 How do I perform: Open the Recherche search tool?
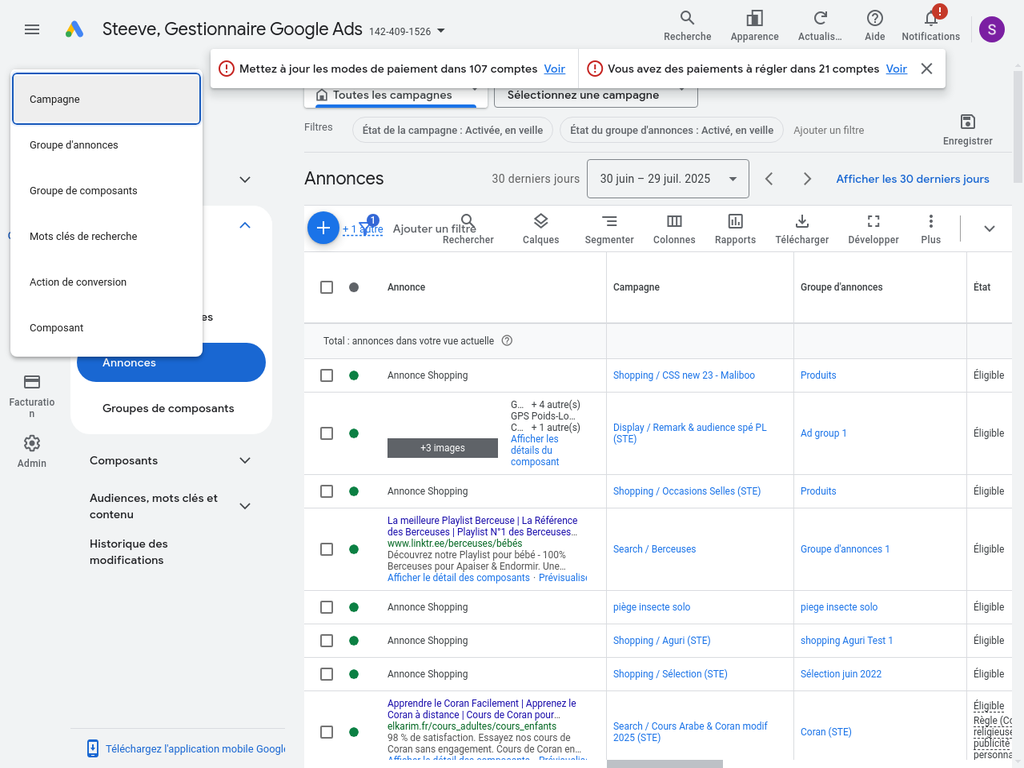click(x=687, y=26)
